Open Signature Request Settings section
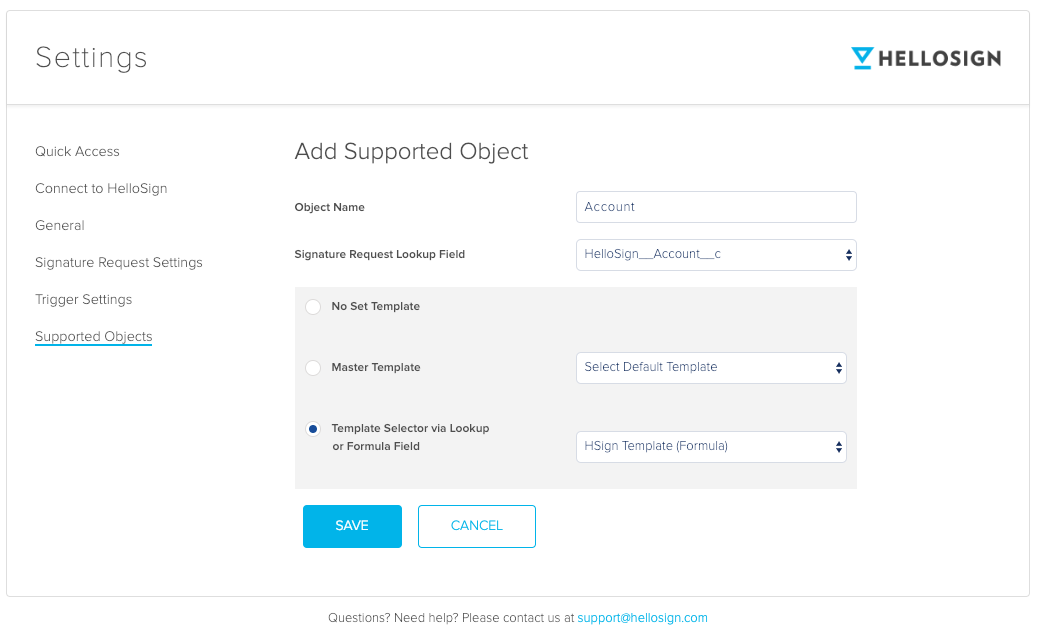The height and width of the screenshot is (636, 1048). [119, 263]
